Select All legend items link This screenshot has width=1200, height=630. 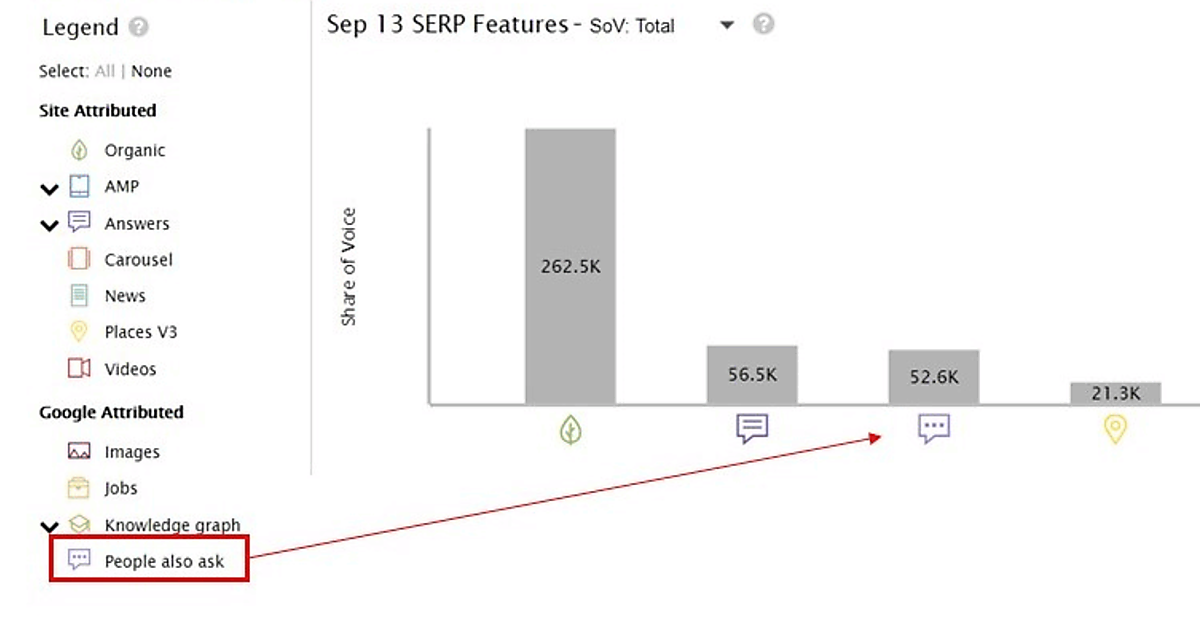click(105, 71)
